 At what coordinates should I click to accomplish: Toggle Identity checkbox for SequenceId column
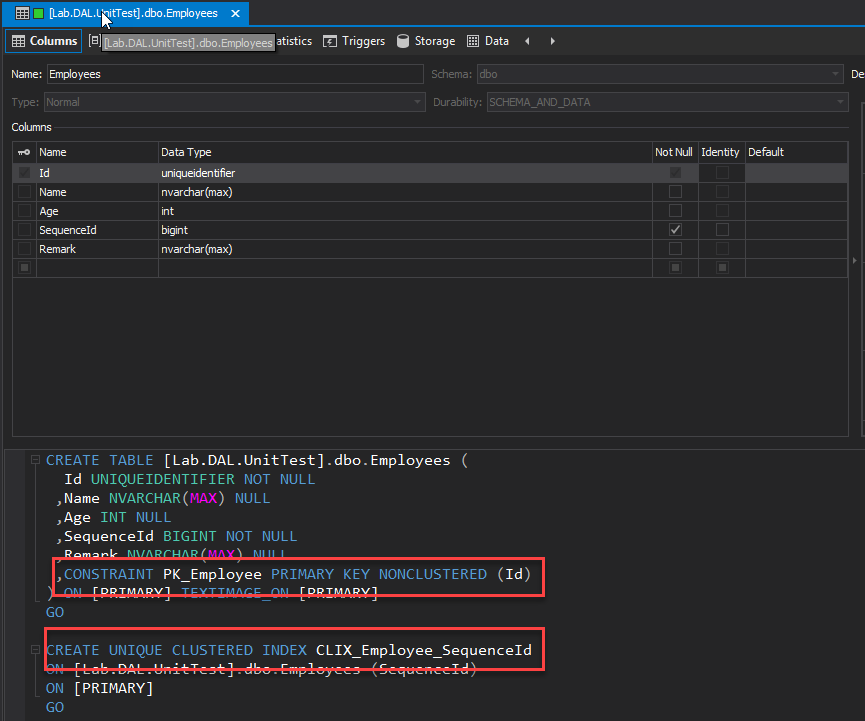coord(722,230)
